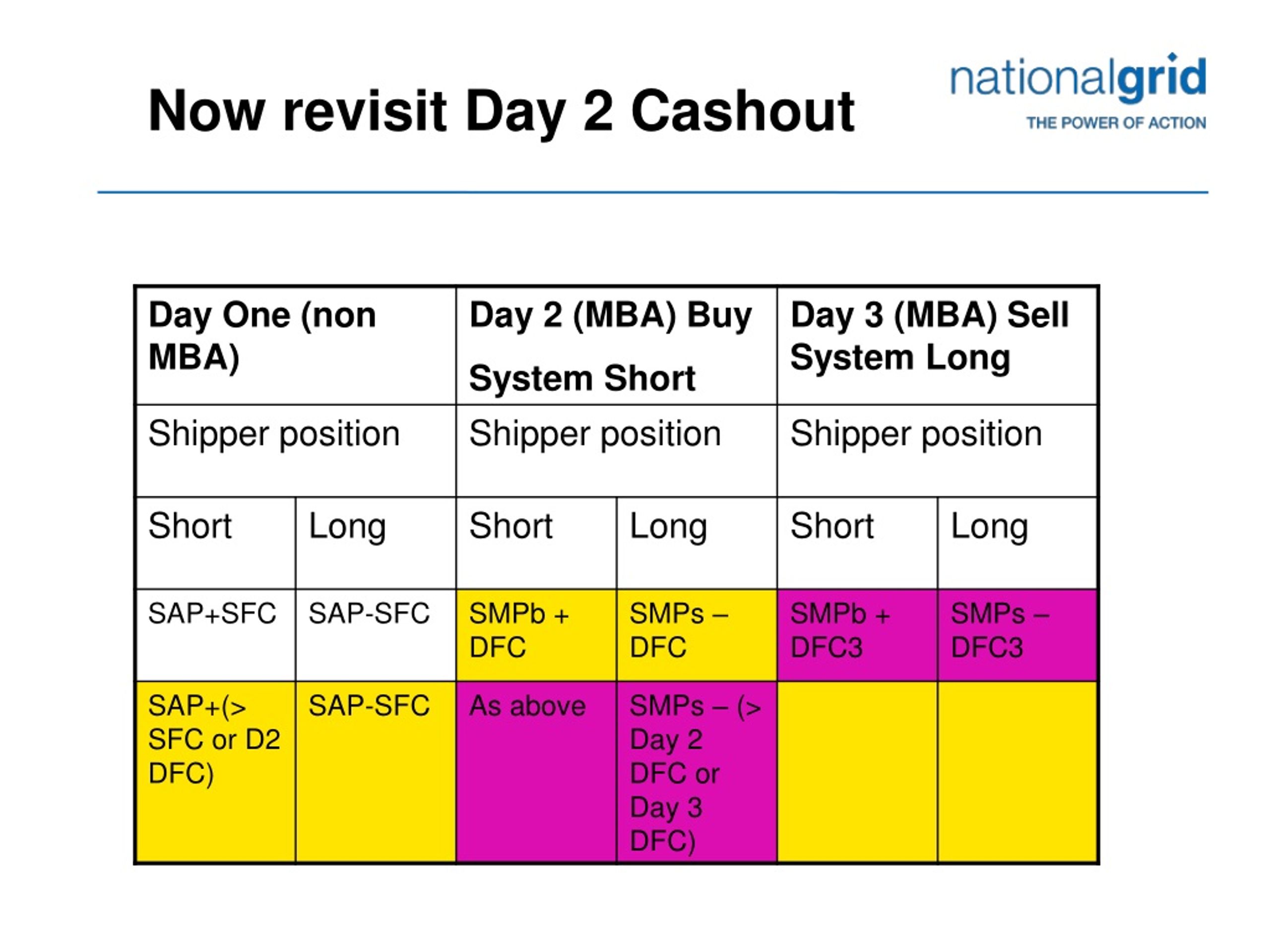Viewport: 1270px width, 952px height.
Task: Click the yellow SAP+(> SFC or D2 DFC) cell
Action: point(216,772)
